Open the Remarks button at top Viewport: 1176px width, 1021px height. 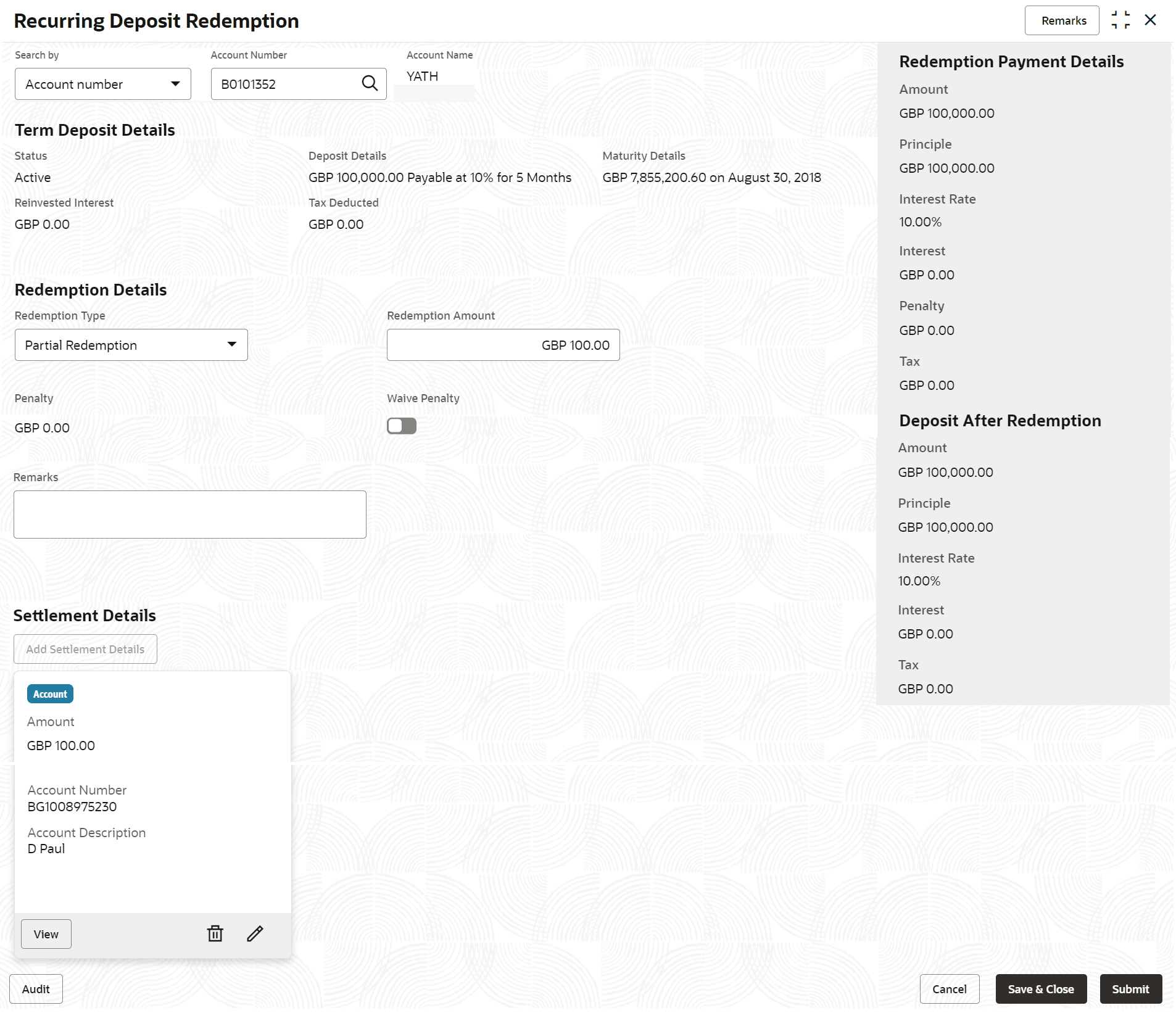click(1062, 20)
